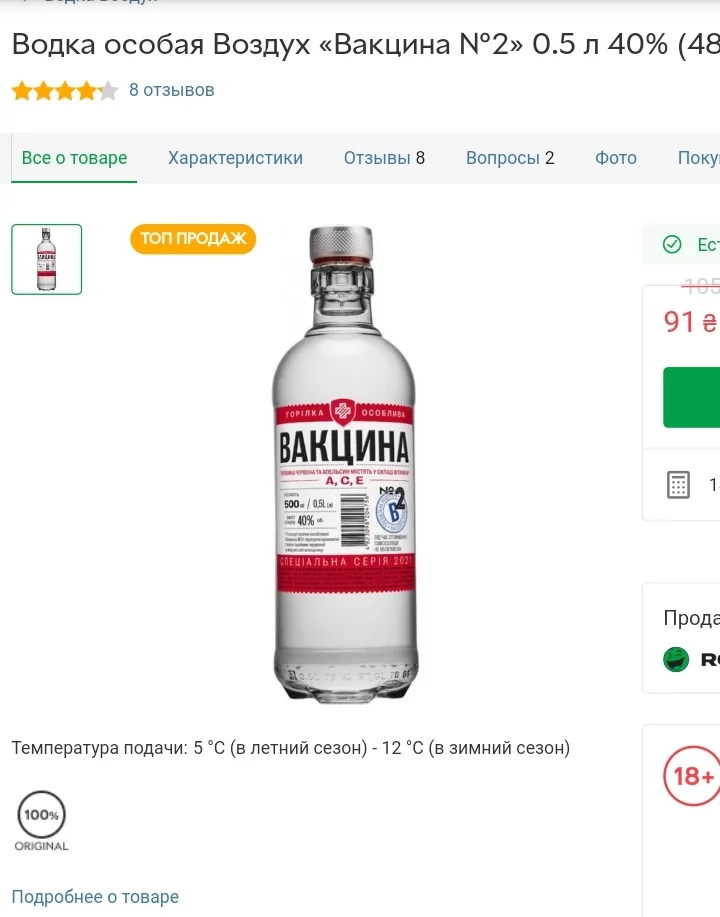Open the "Отзывы 8" tab

pyautogui.click(x=384, y=158)
